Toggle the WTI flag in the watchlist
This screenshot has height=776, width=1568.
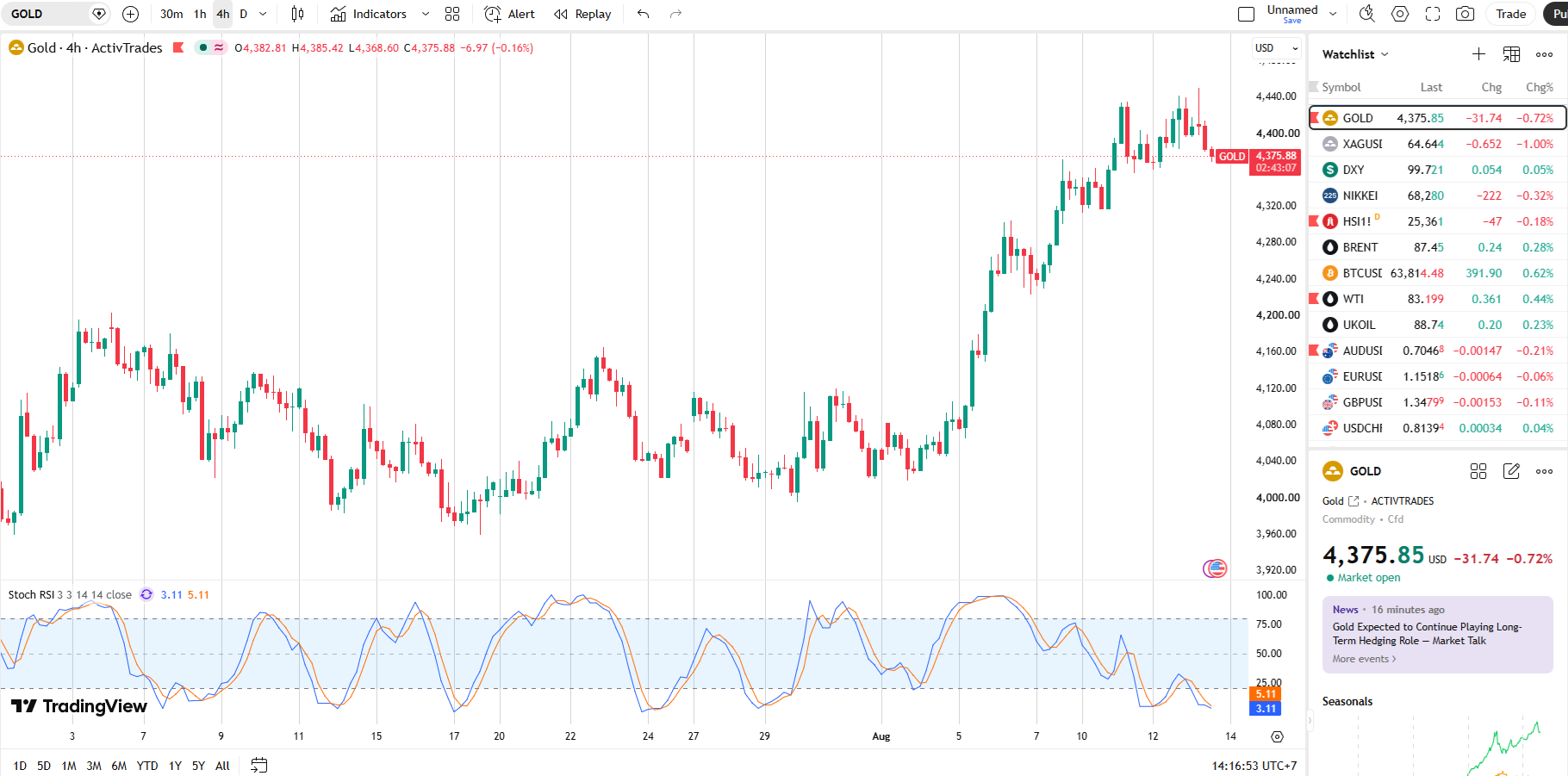1314,299
